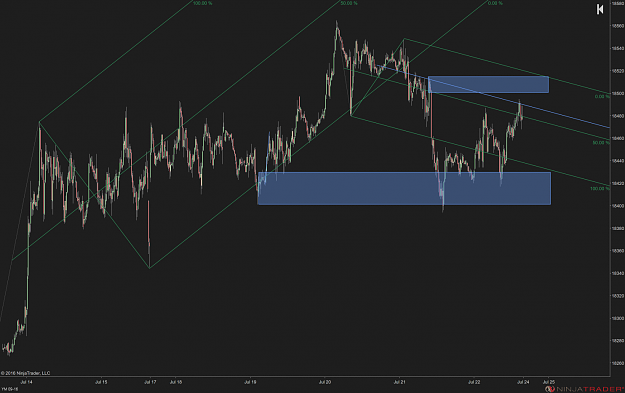Screen dimensions: 625x393
Task: Click the 50.00 % label of descending channel
Action: (601, 143)
